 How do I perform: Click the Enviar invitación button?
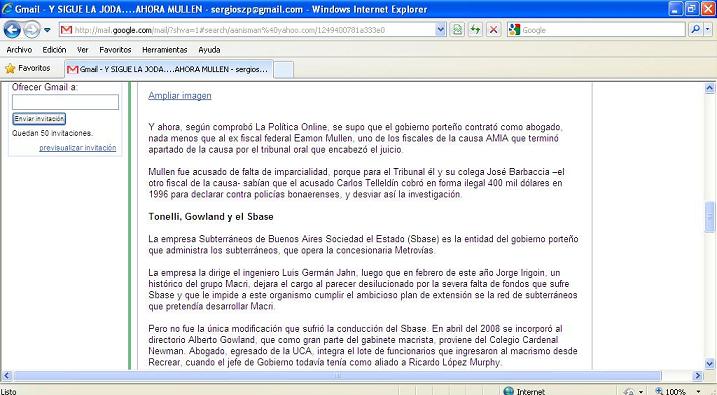(x=39, y=119)
